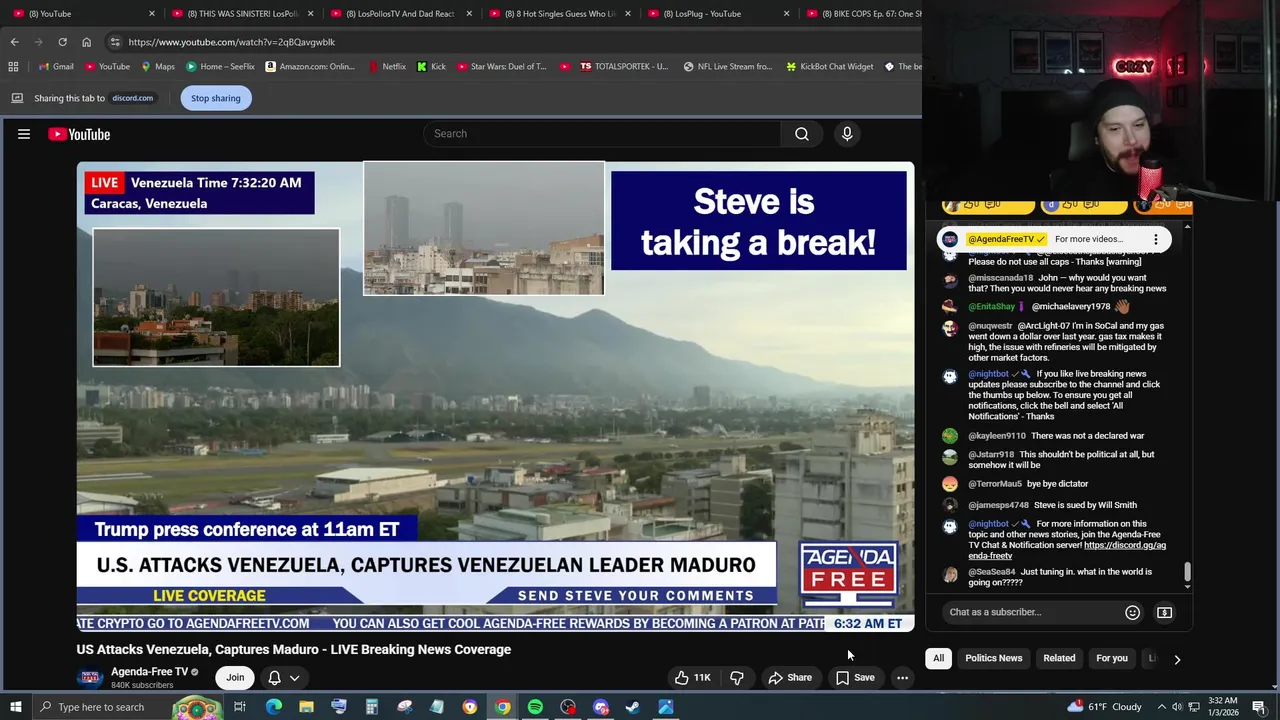Screen dimensions: 1280x720
Task: Switch to Chrome on the taskbar
Action: point(502,707)
